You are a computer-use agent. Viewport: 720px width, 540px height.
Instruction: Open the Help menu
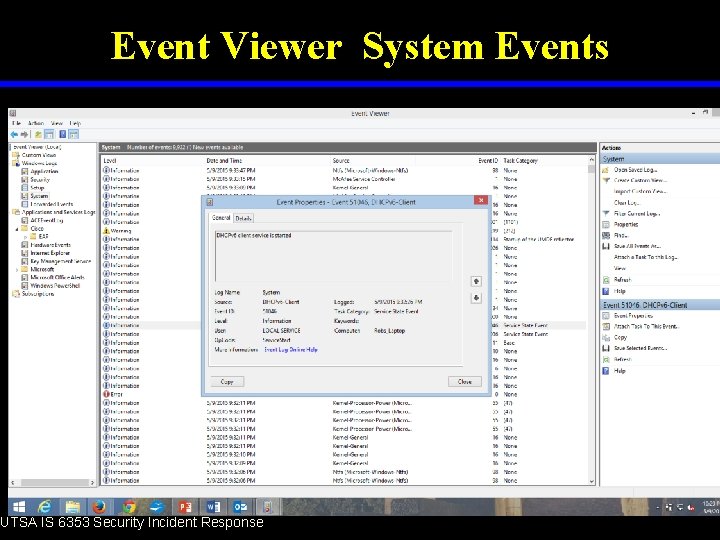[75, 123]
